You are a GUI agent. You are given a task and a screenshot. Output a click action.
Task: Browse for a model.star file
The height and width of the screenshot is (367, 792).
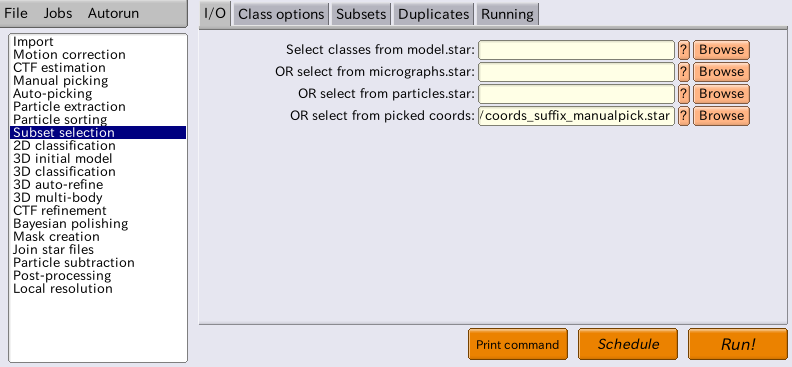721,50
